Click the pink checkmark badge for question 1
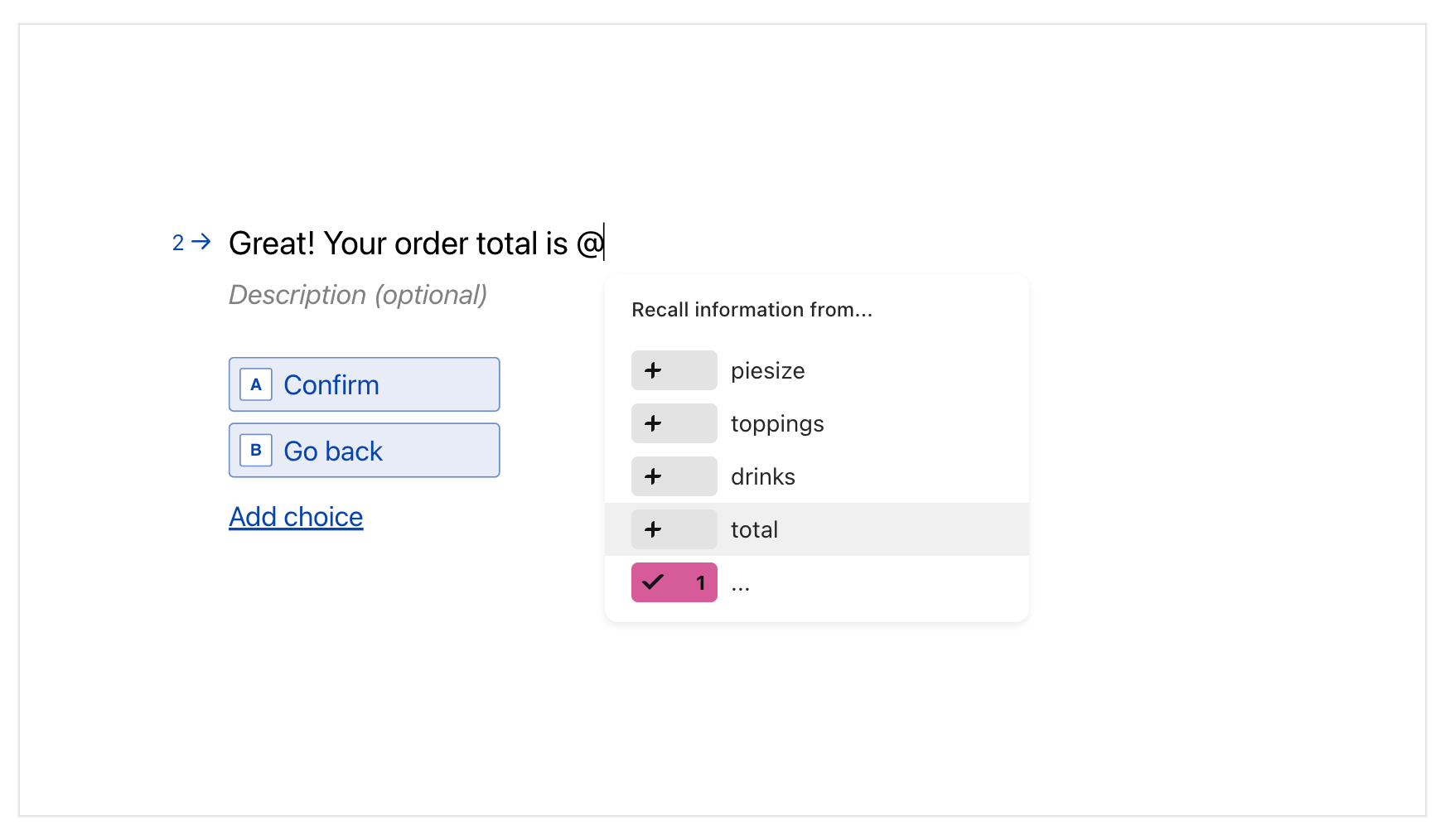 [x=674, y=582]
